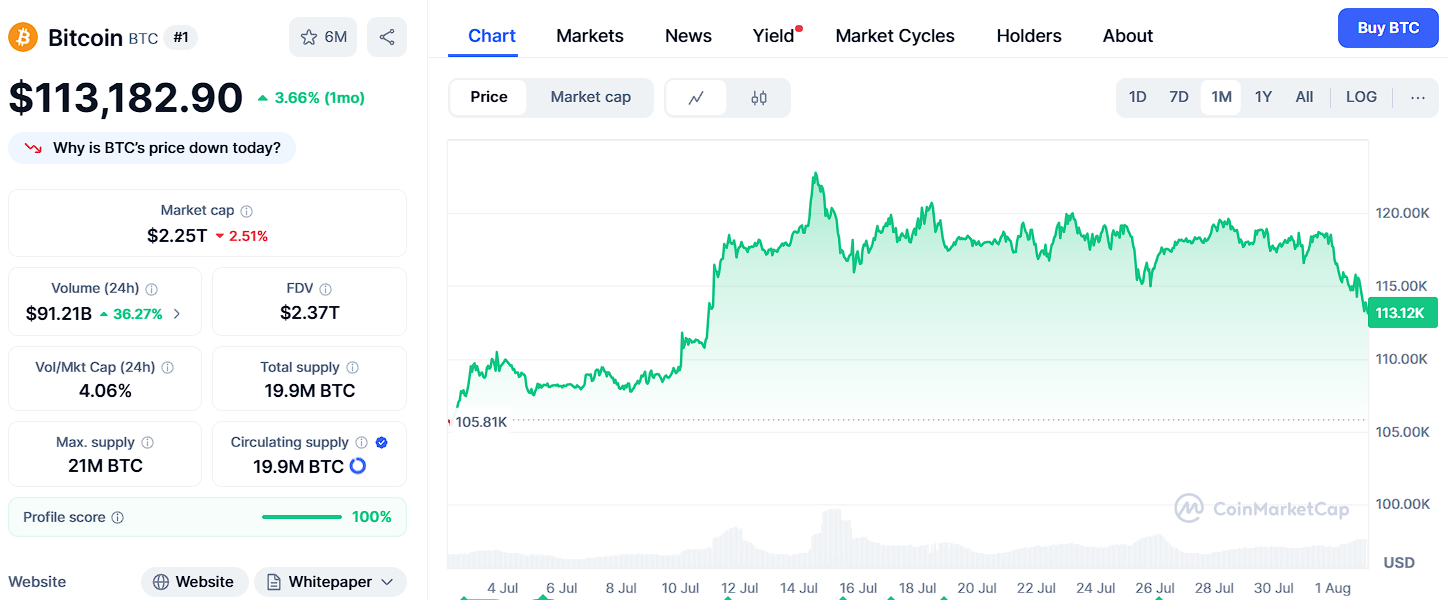Click the 21M BTC max supply value
The height and width of the screenshot is (600, 1448).
(105, 466)
